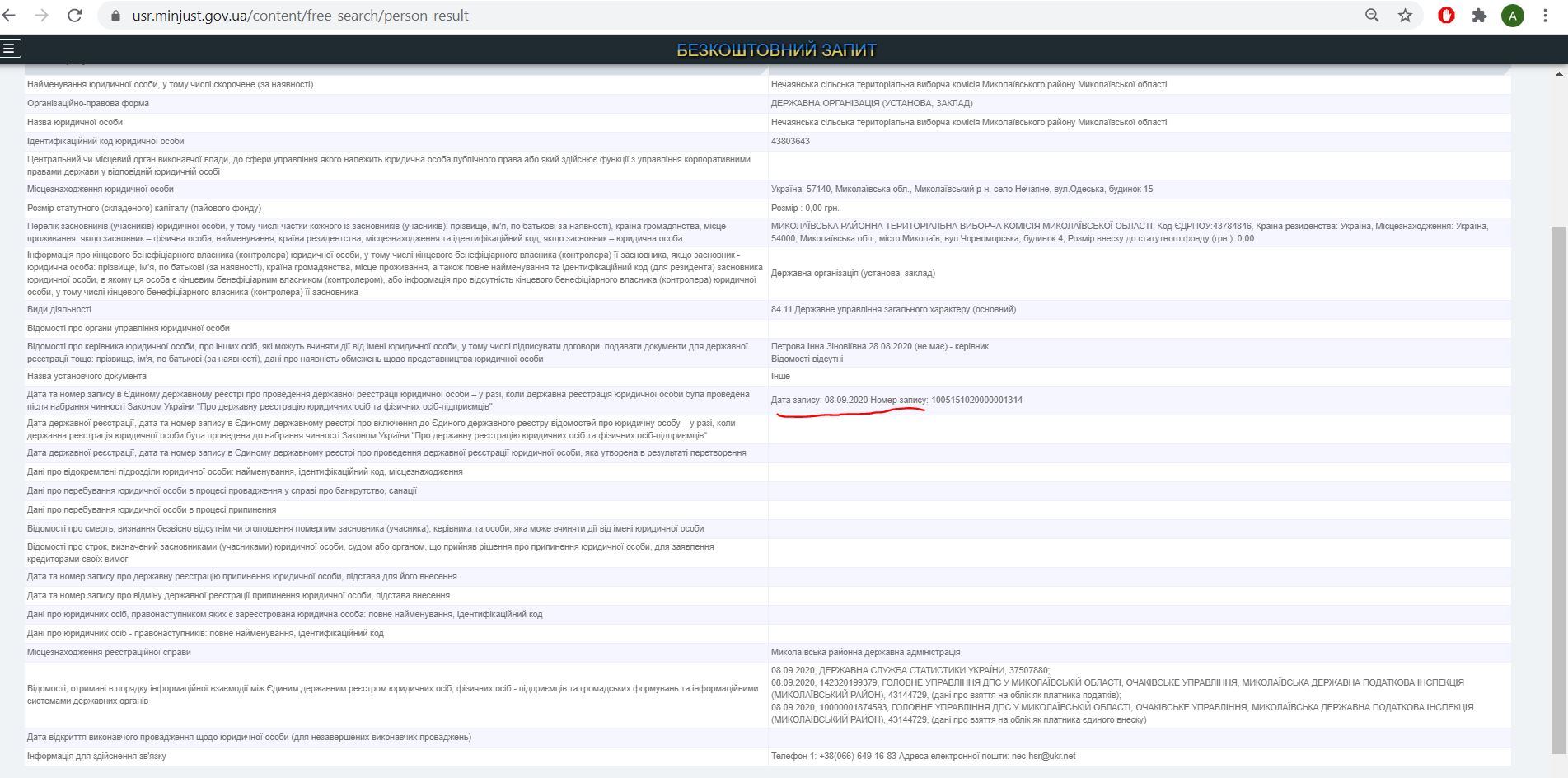
Task: Select ДЕРЖАВНА СЛУЖБА СТАТИСТИКИ УКРАЇНИ entry
Action: coord(910,670)
